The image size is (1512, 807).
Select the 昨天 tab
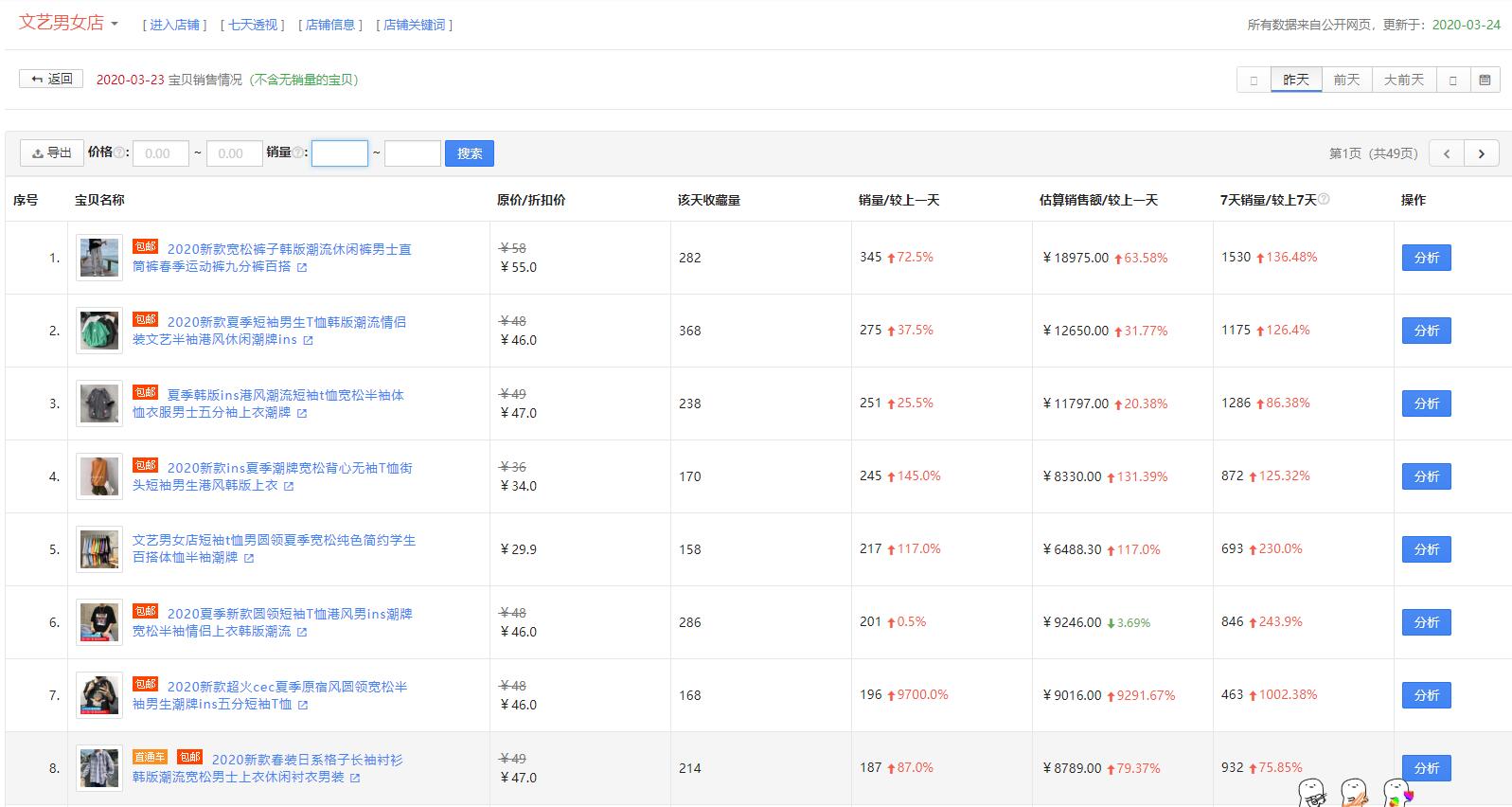[1296, 80]
